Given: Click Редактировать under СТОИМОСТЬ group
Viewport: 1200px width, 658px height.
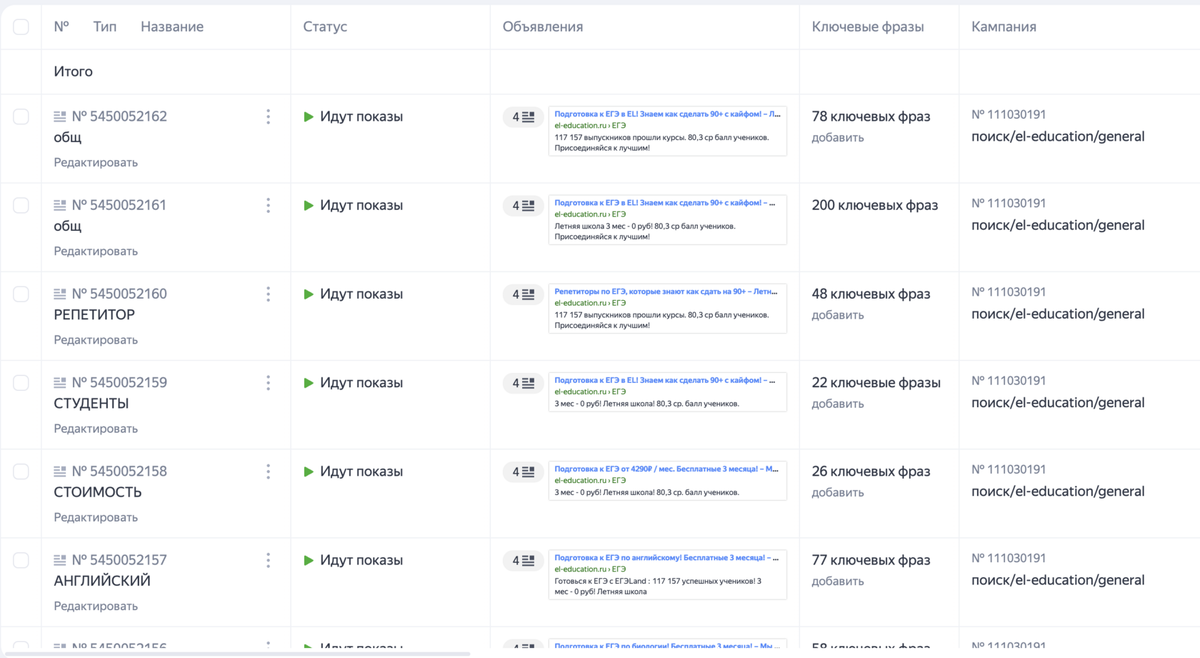Looking at the screenshot, I should pyautogui.click(x=96, y=517).
